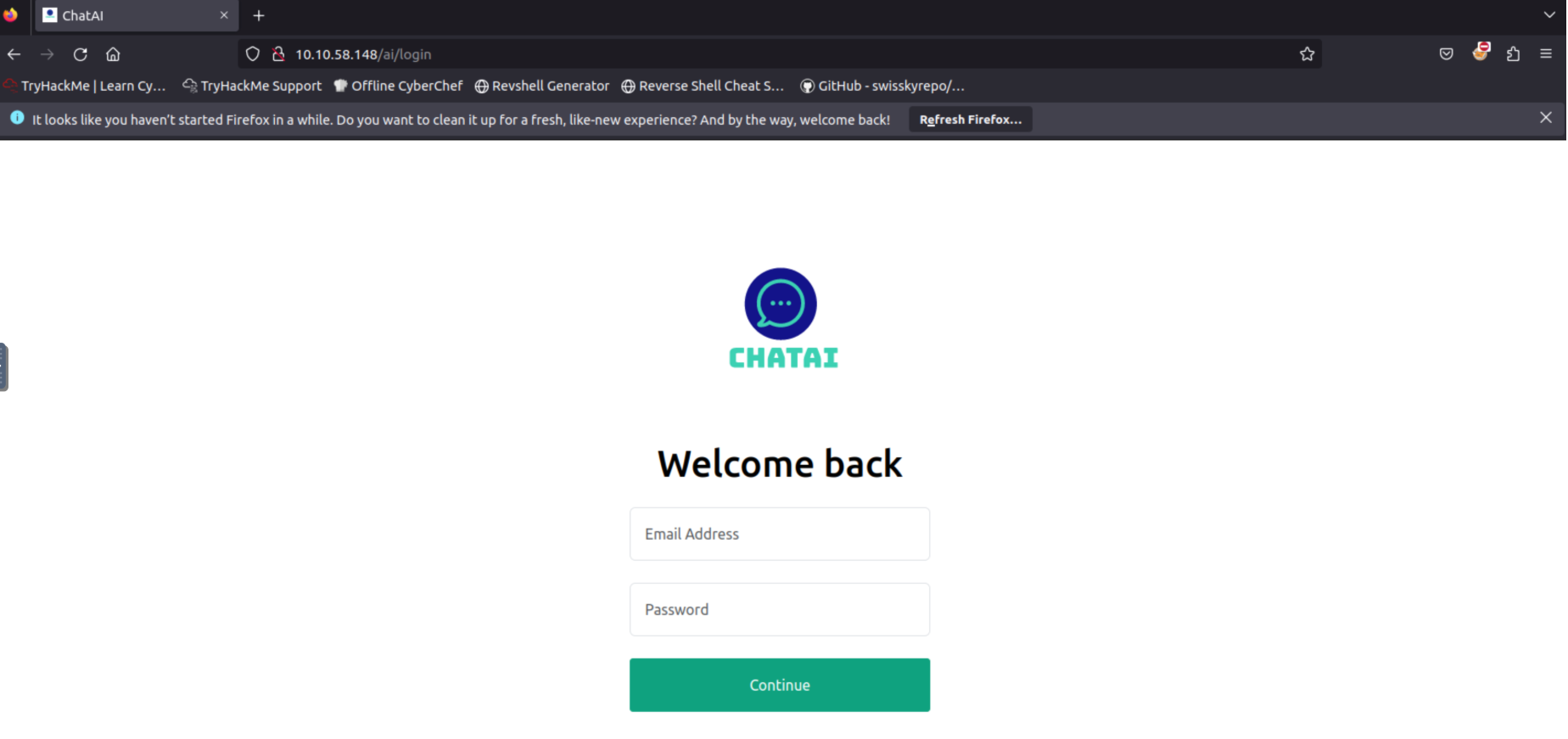Reload the page with the refresh icon
Viewport: 1568px width, 739px height.
pyautogui.click(x=81, y=54)
